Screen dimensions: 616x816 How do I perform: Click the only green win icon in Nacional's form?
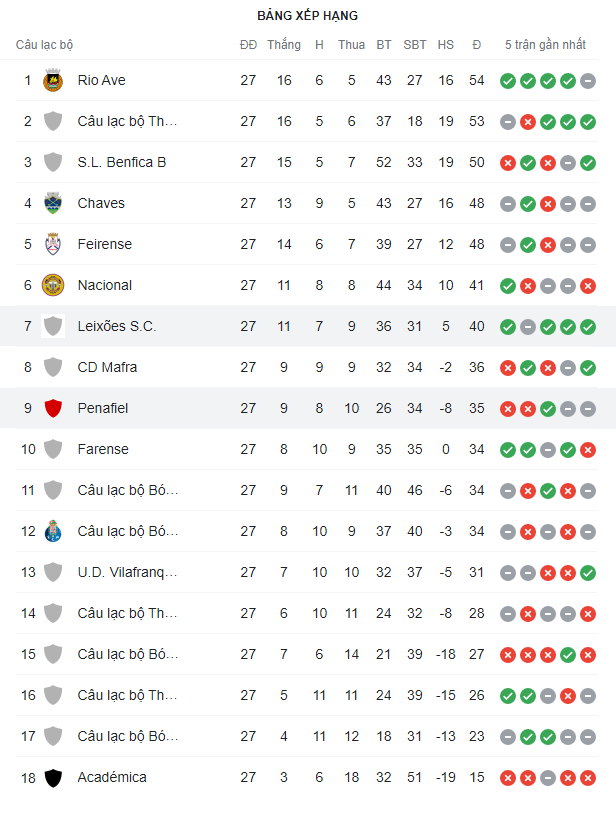click(508, 285)
